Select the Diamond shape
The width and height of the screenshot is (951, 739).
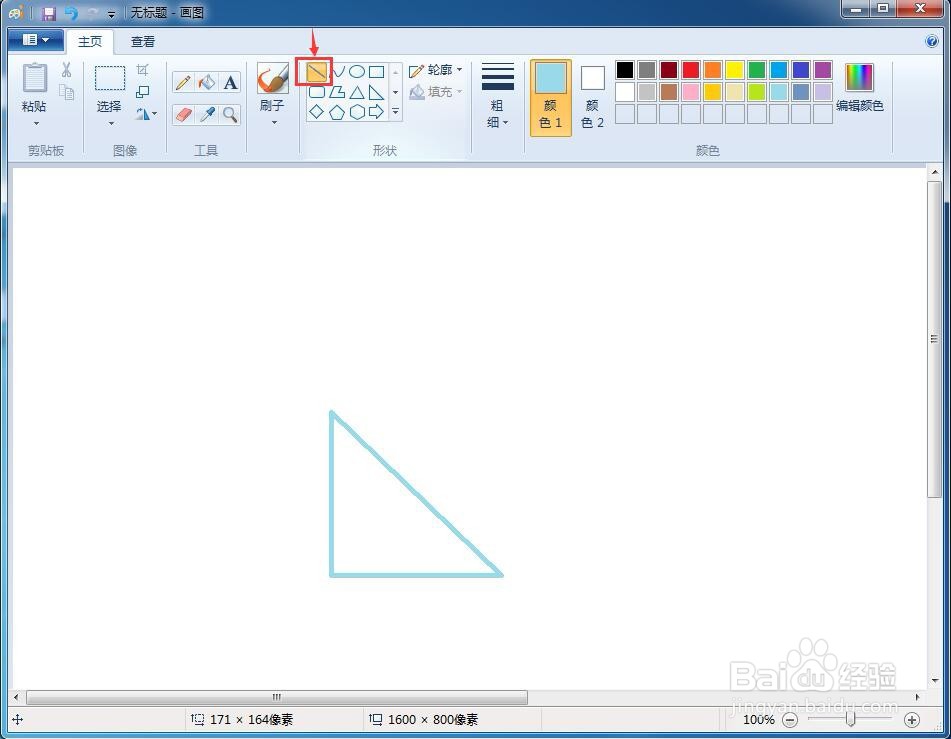click(317, 112)
